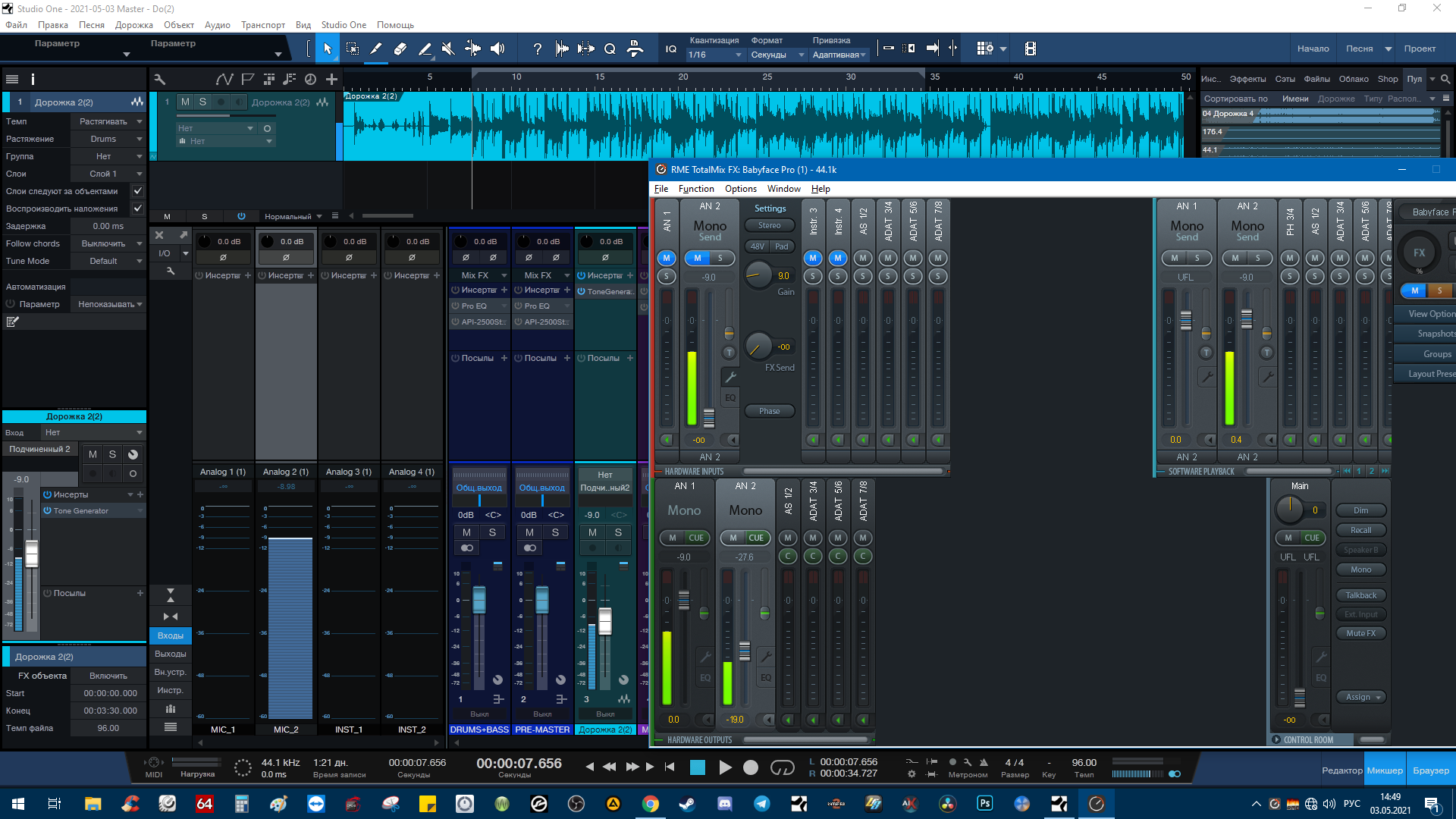Click the add track plus icon
1456x819 pixels.
pos(331,79)
